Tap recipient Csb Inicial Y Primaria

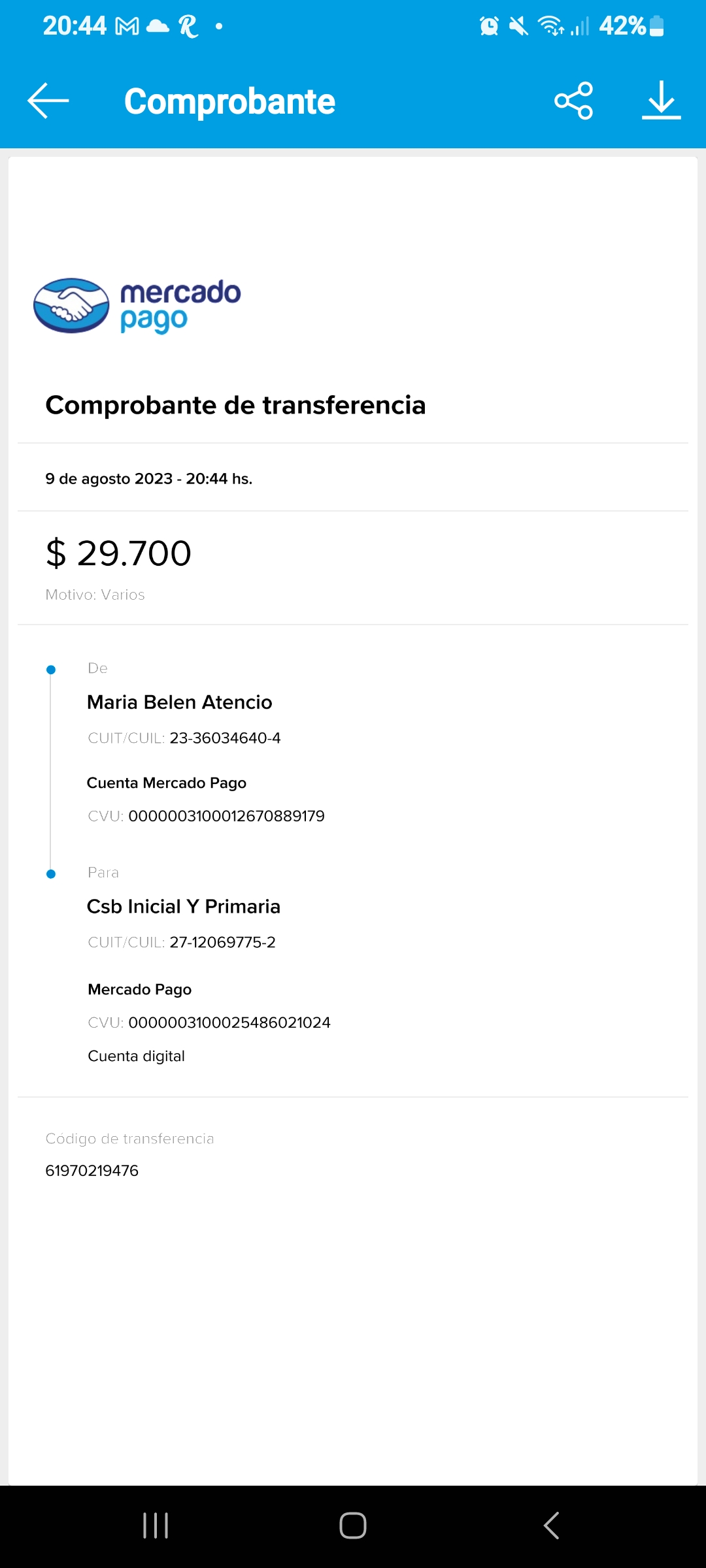point(184,907)
